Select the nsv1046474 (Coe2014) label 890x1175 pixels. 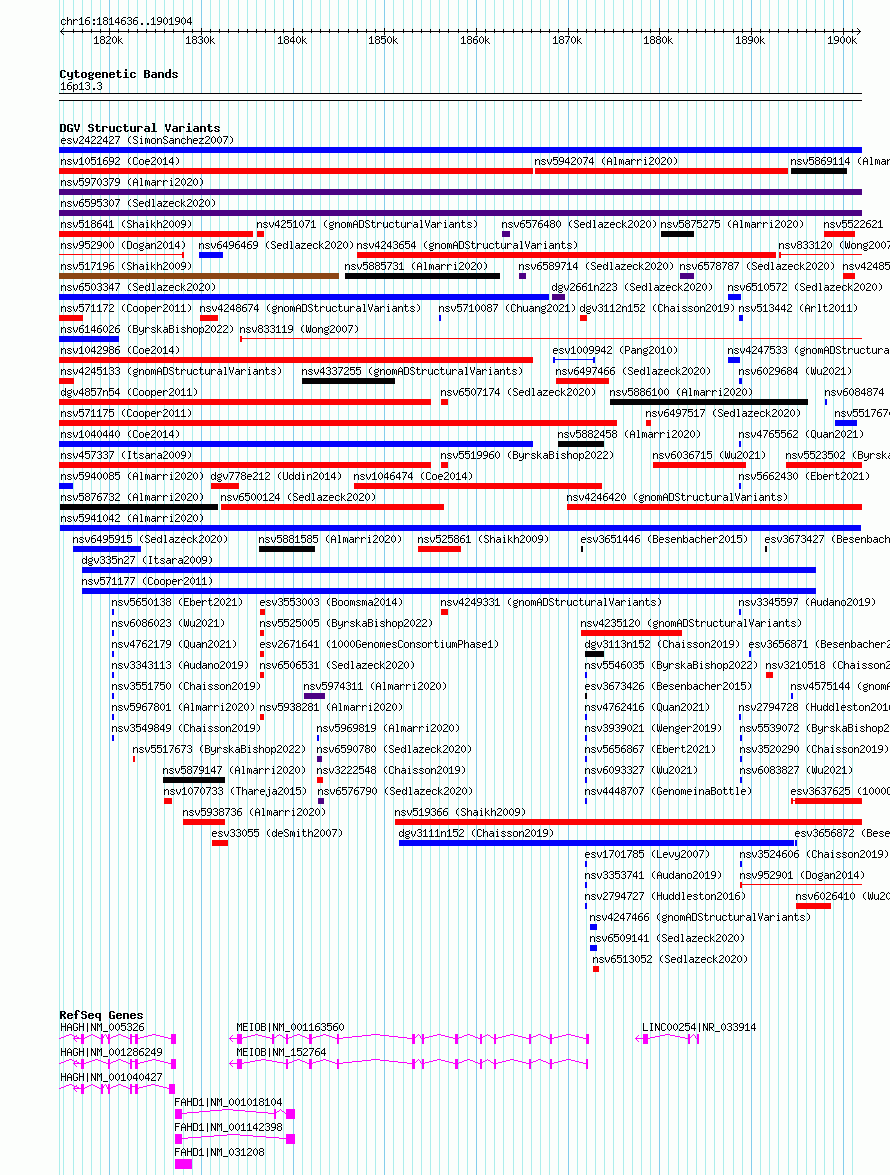point(414,476)
